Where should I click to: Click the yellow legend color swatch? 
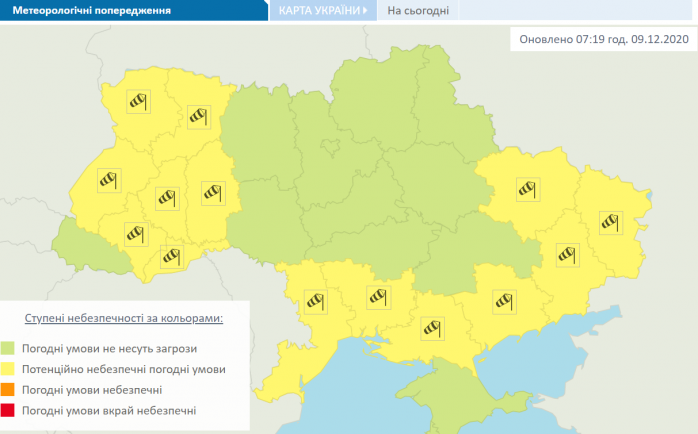pos(12,369)
